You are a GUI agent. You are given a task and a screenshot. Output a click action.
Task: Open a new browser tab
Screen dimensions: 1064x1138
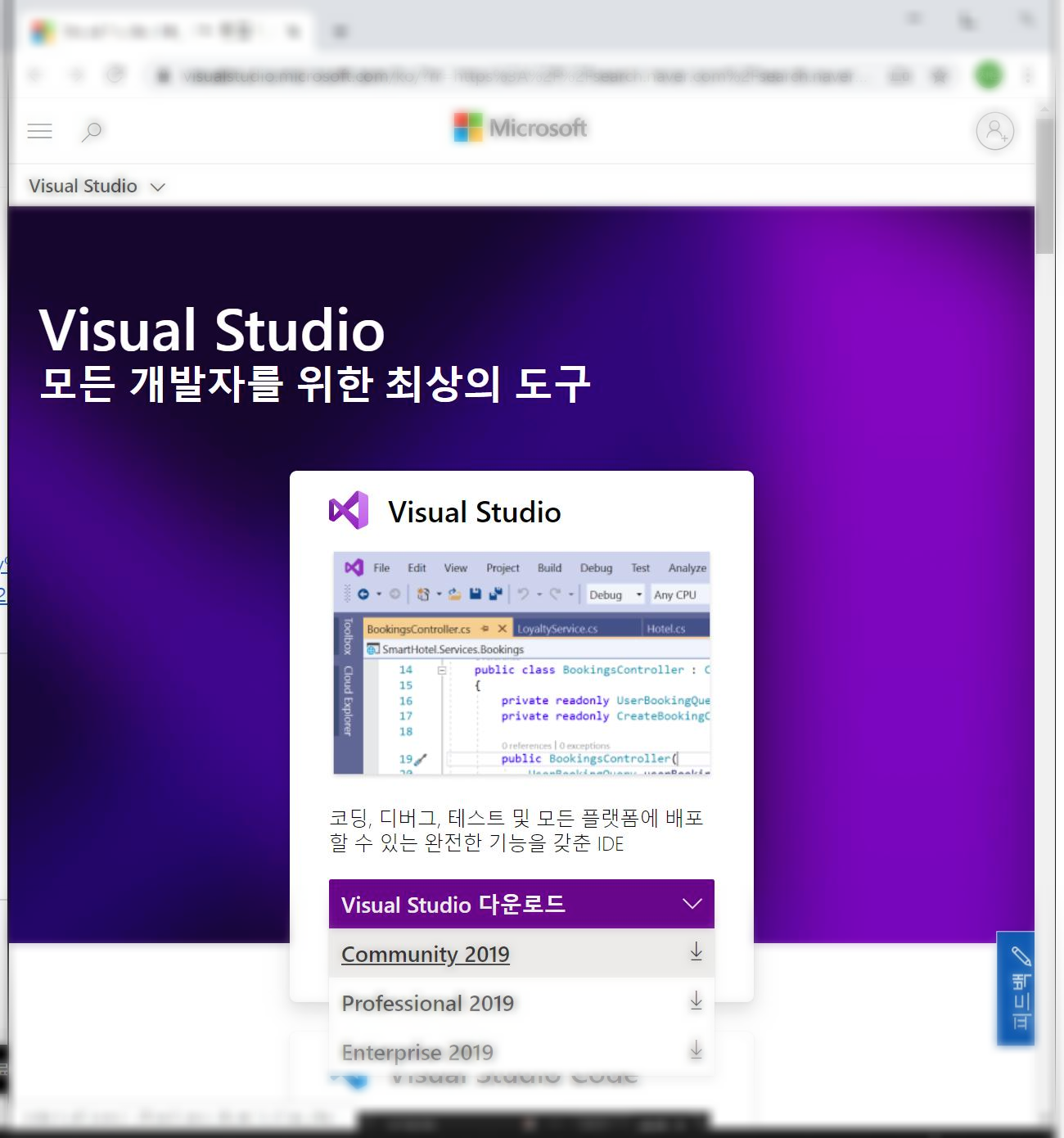[x=340, y=32]
